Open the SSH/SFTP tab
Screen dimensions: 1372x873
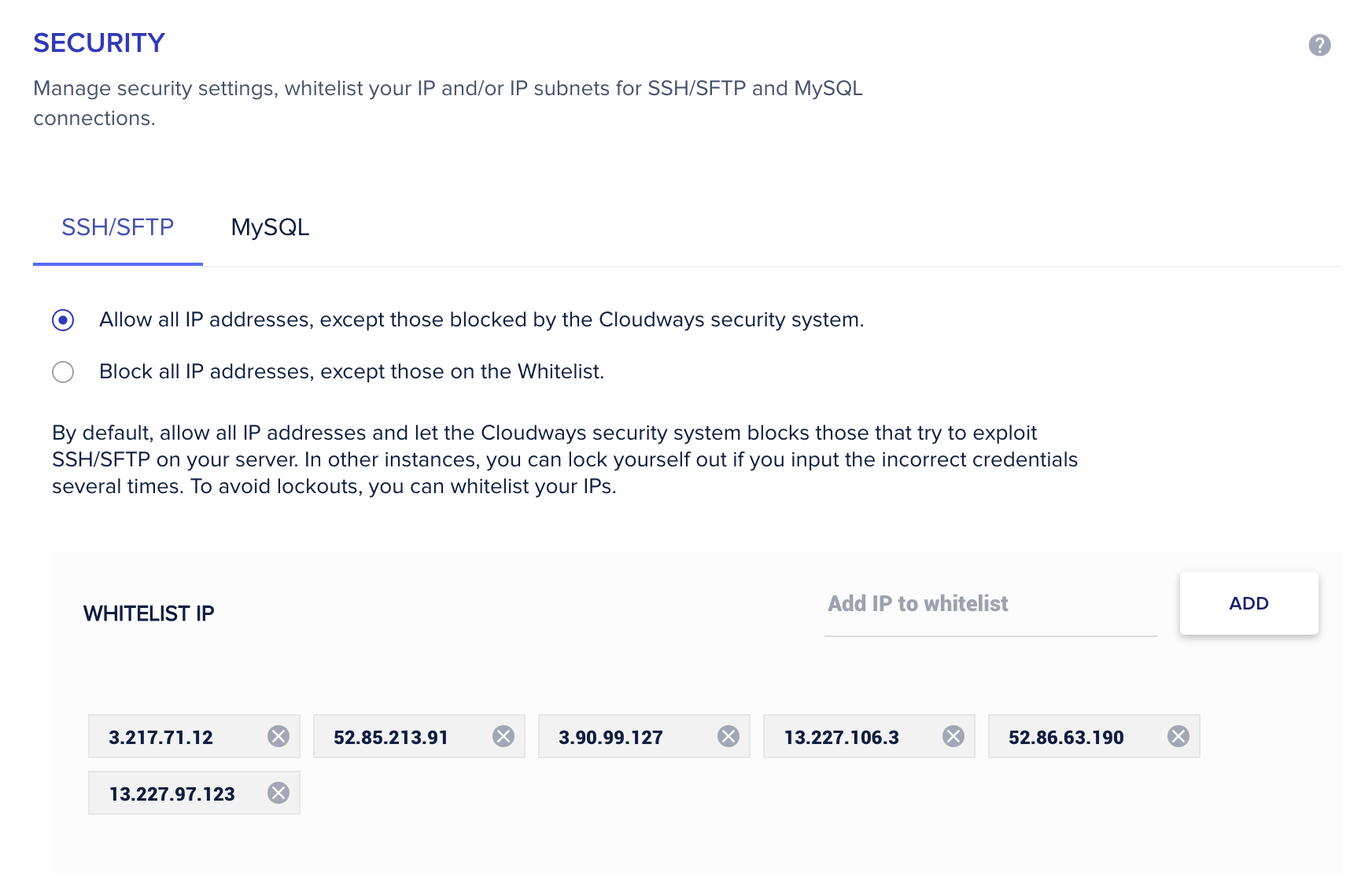coord(118,227)
